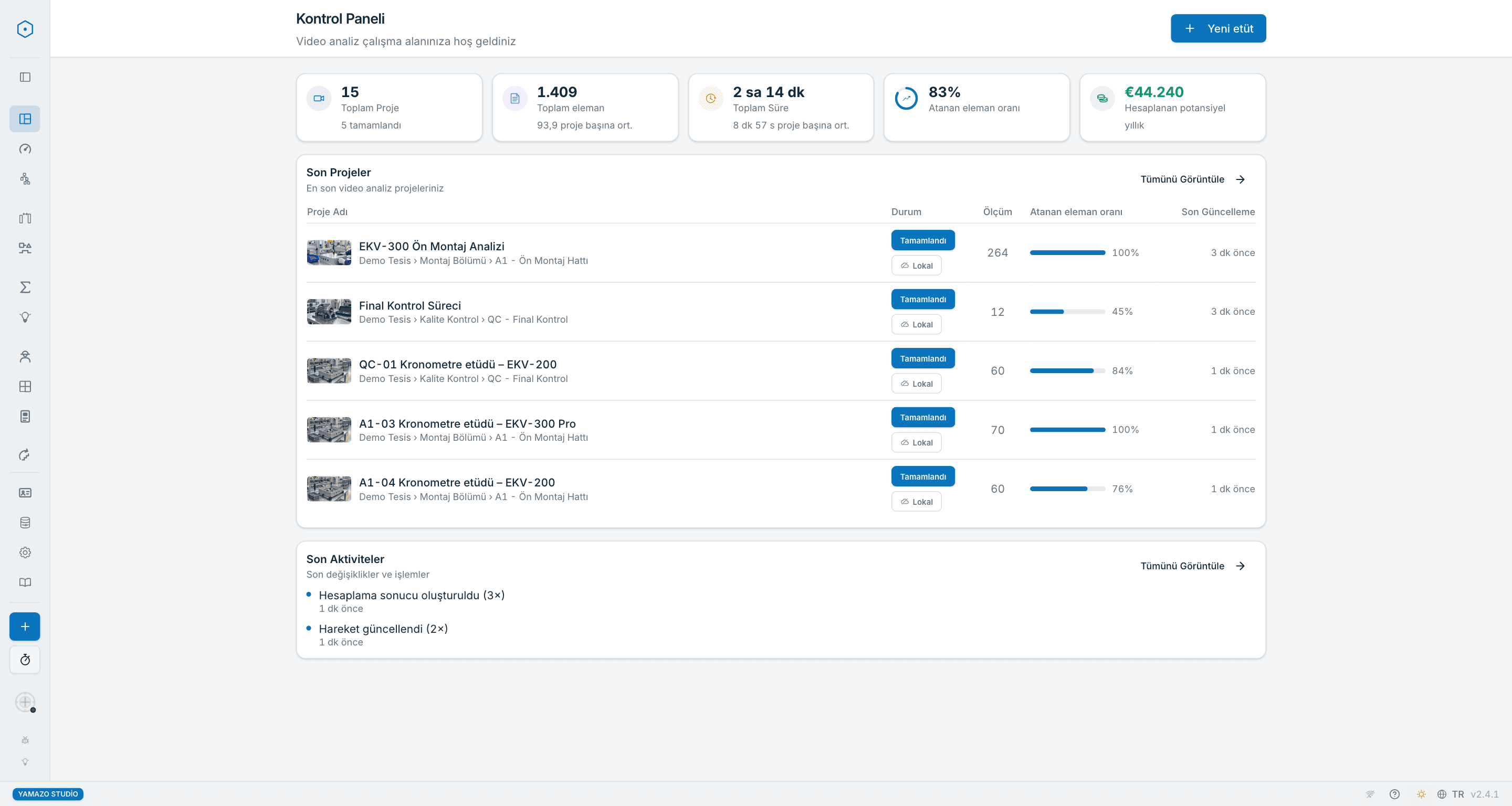Click the bug report icon
Image resolution: width=1512 pixels, height=806 pixels.
(25, 740)
